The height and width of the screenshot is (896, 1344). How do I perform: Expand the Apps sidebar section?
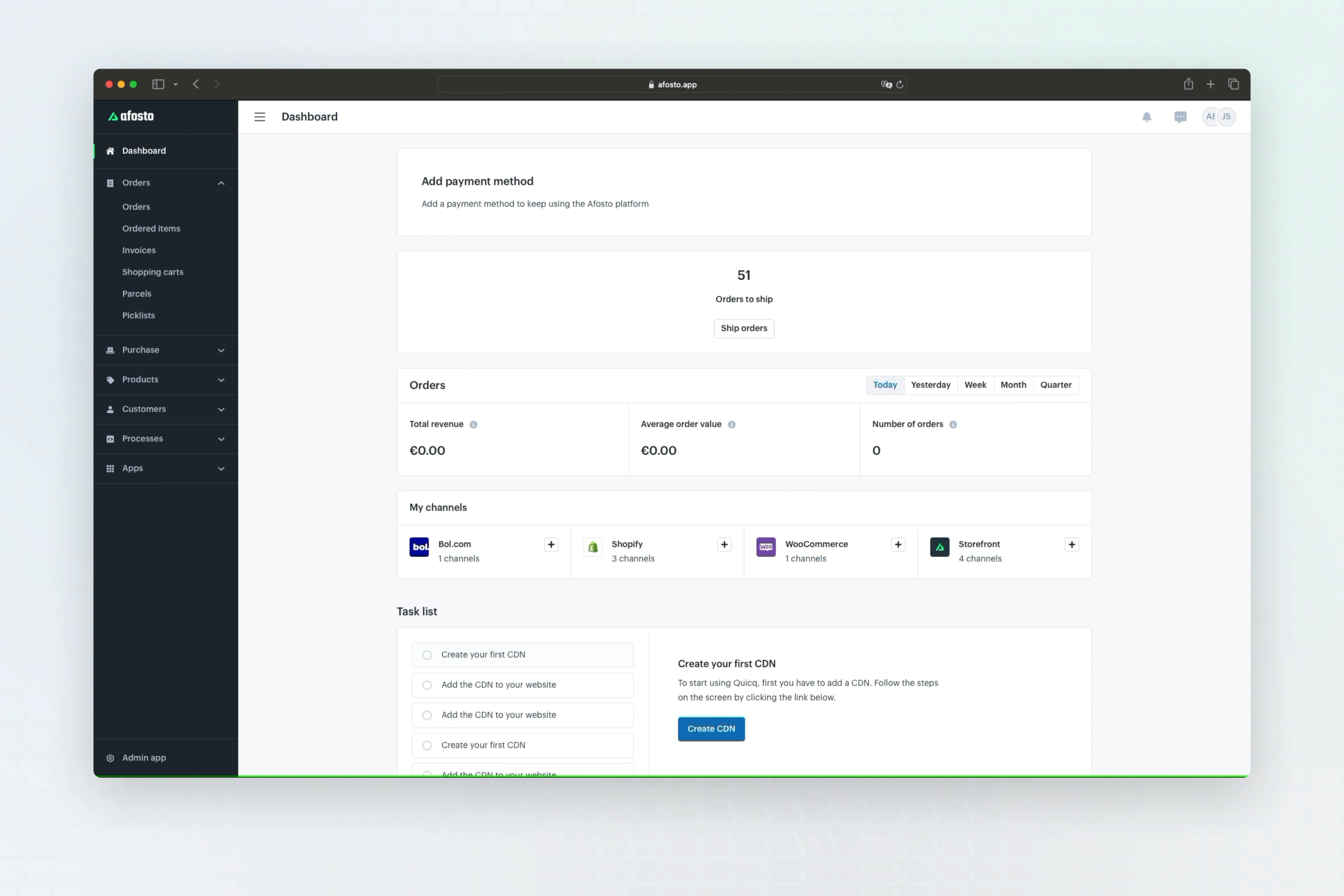pyautogui.click(x=221, y=468)
